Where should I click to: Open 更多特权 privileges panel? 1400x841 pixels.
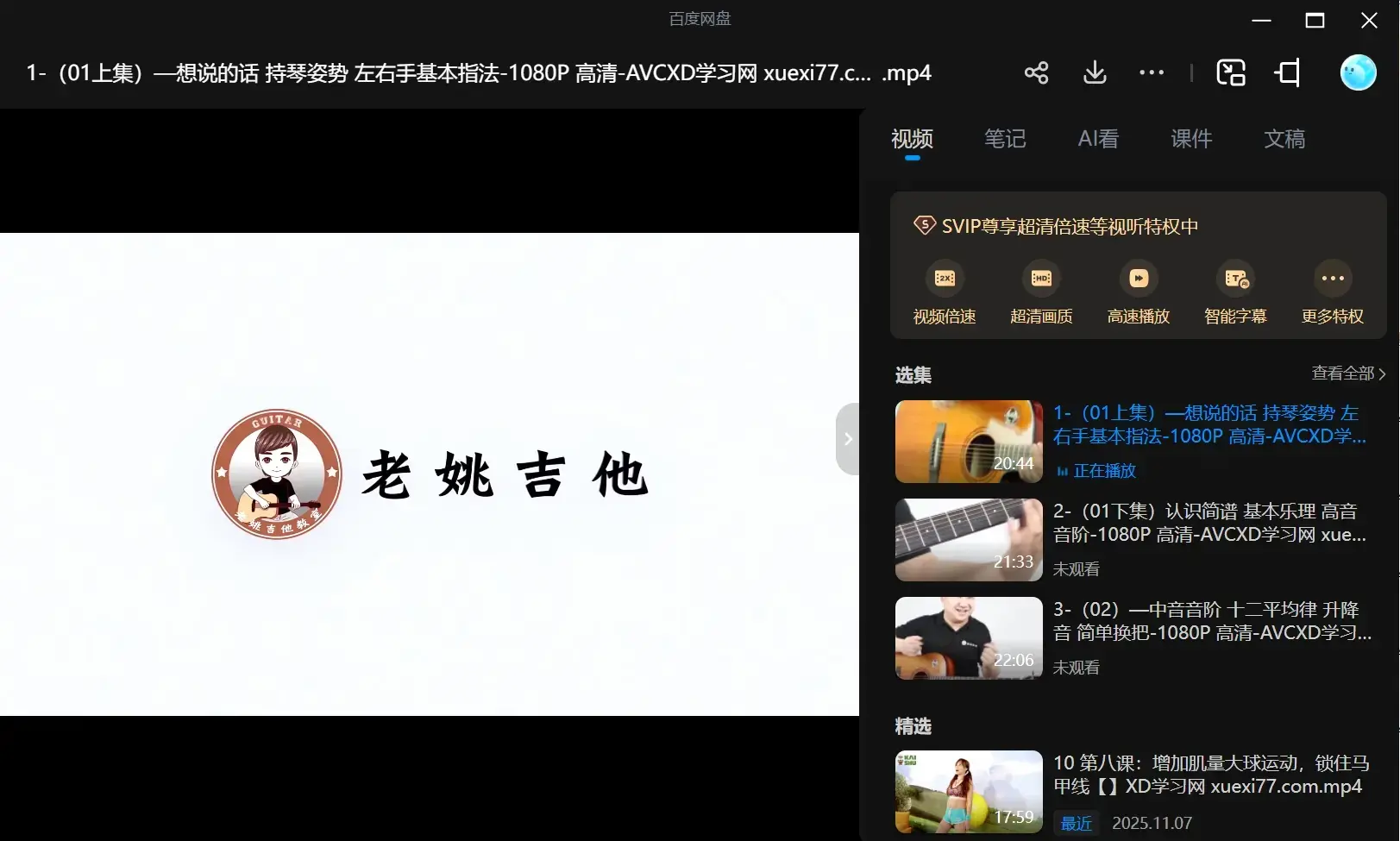point(1332,292)
